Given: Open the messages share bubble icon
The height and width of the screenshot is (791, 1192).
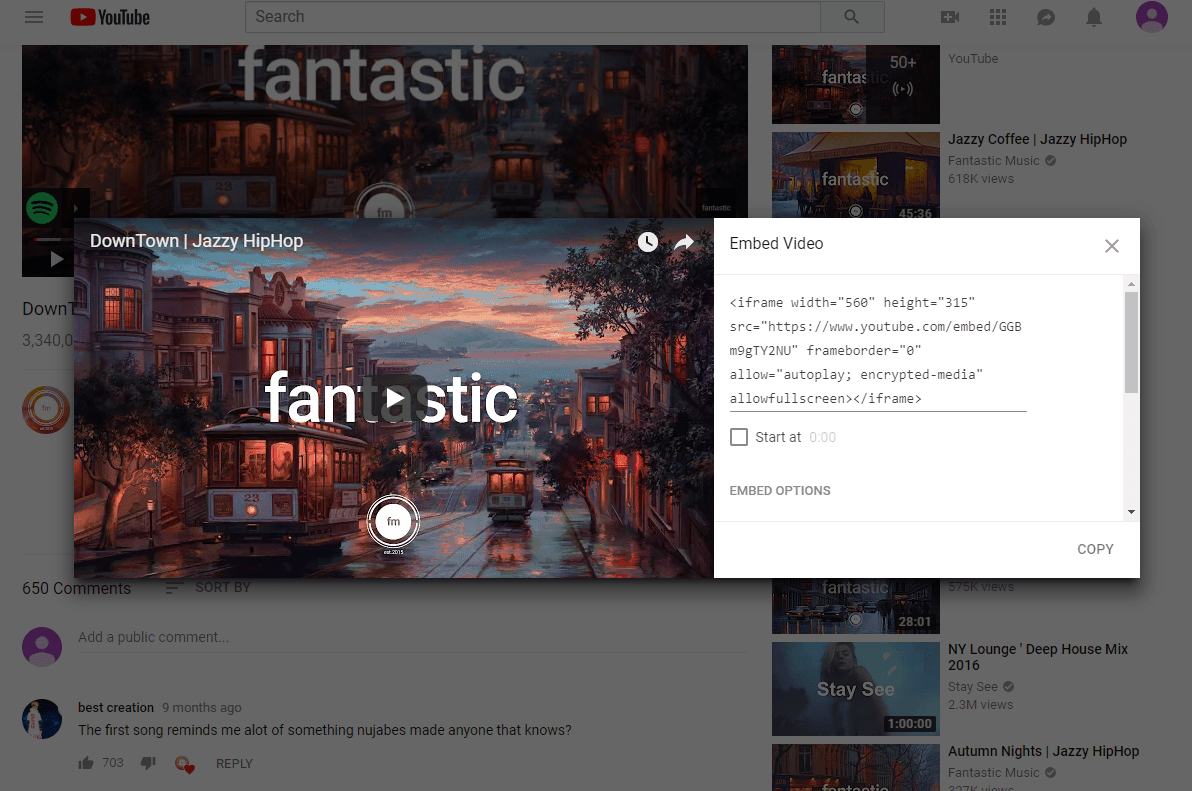Looking at the screenshot, I should coord(1046,17).
